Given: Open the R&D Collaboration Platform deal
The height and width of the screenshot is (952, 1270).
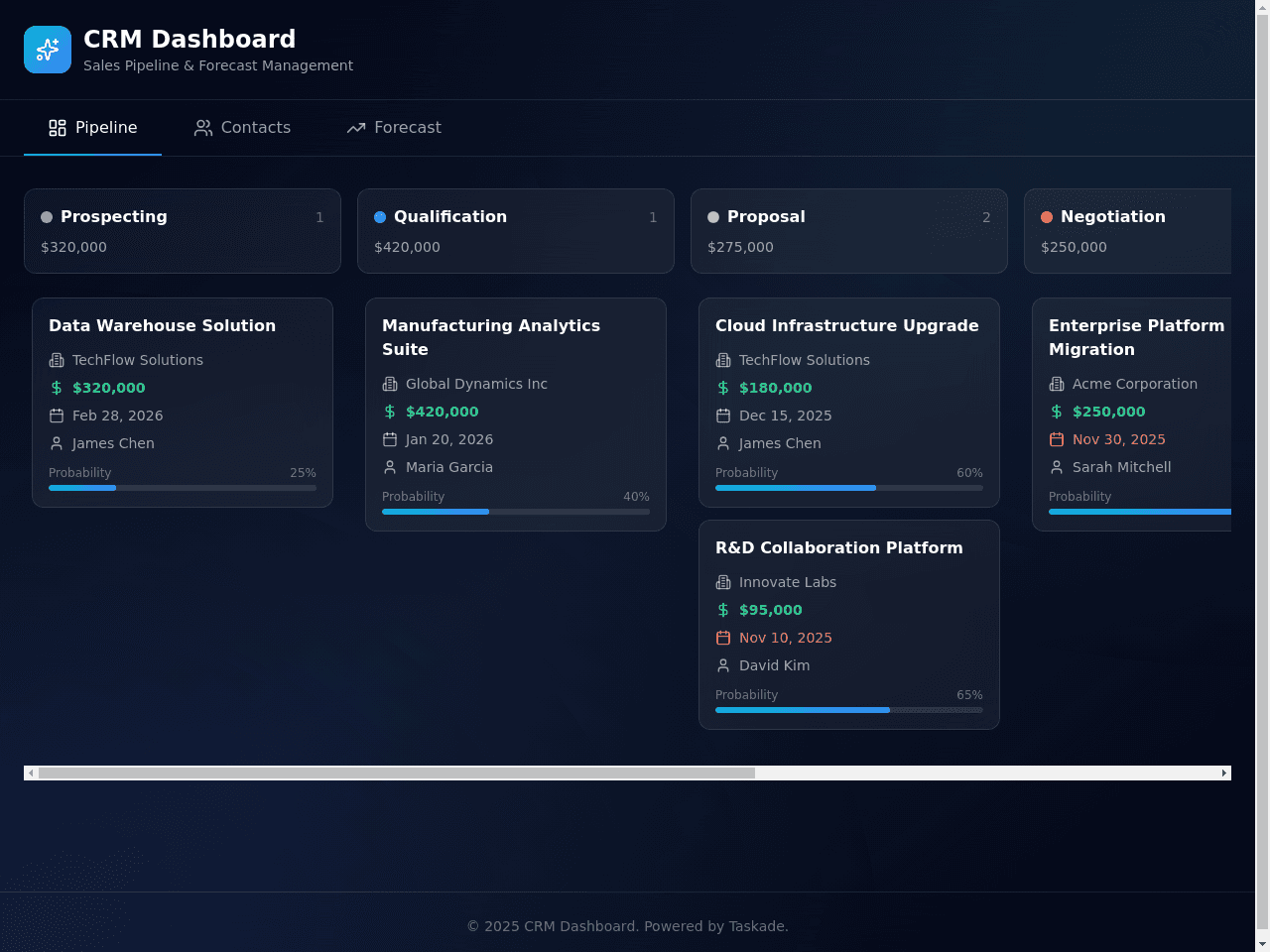Looking at the screenshot, I should pyautogui.click(x=849, y=625).
